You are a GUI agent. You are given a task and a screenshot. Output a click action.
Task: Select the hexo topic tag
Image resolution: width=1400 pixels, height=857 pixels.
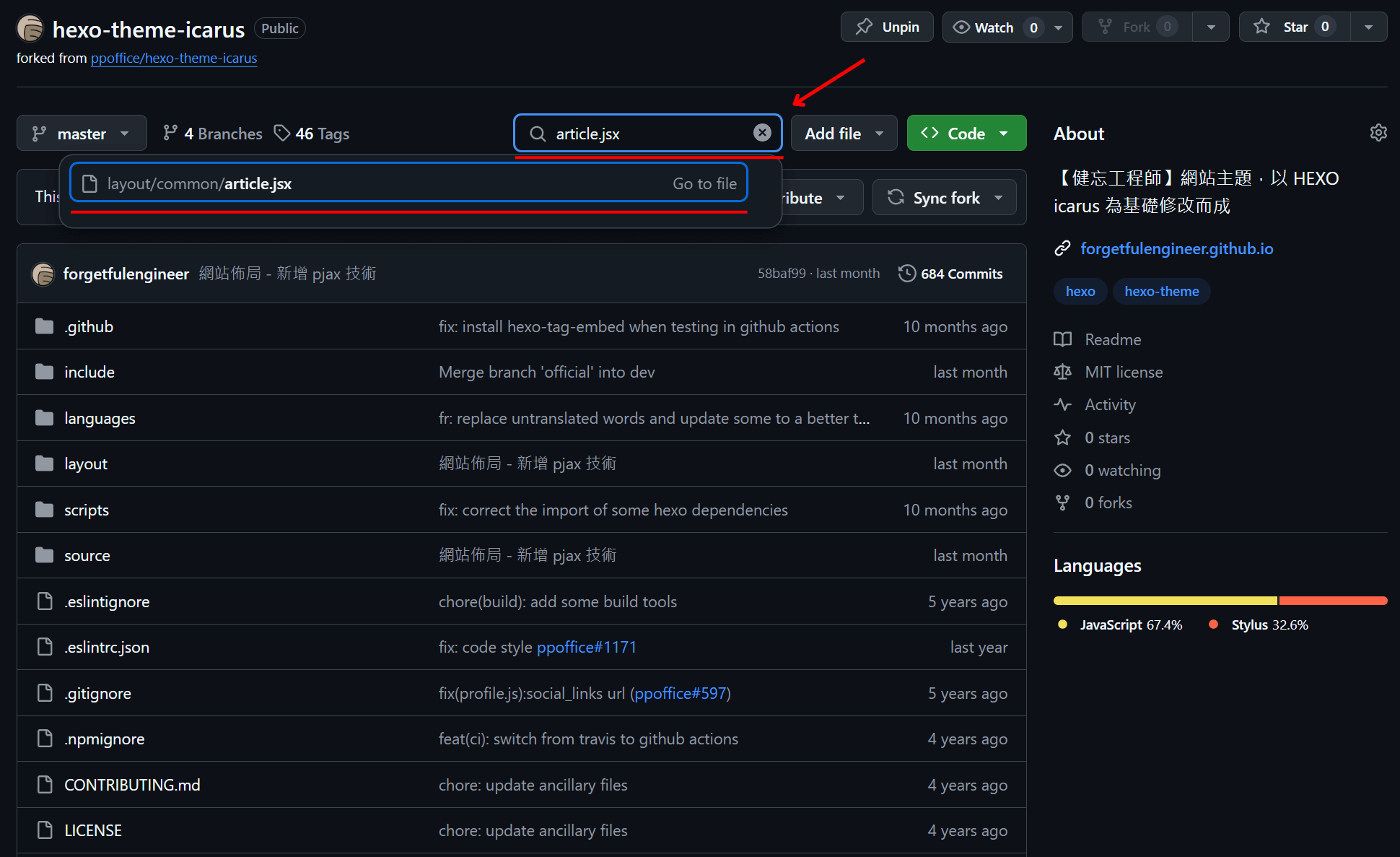coord(1080,291)
